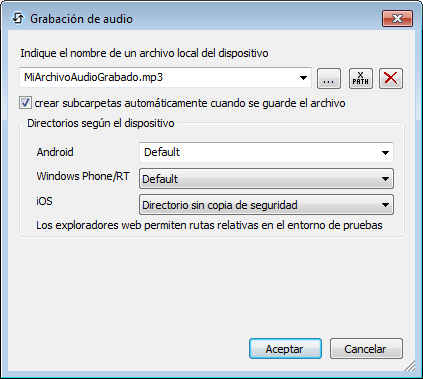Click the Directorios según el dispositivo group title
Image resolution: width=423 pixels, height=379 pixels.
point(101,123)
